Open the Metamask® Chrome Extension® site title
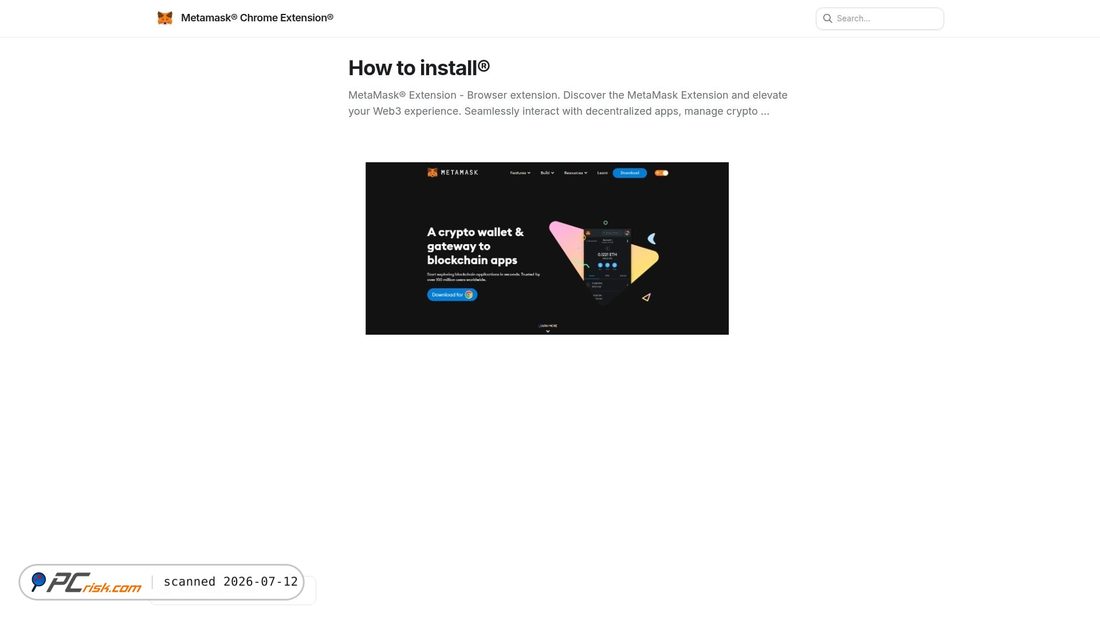Viewport: 1100px width, 619px height. (257, 18)
